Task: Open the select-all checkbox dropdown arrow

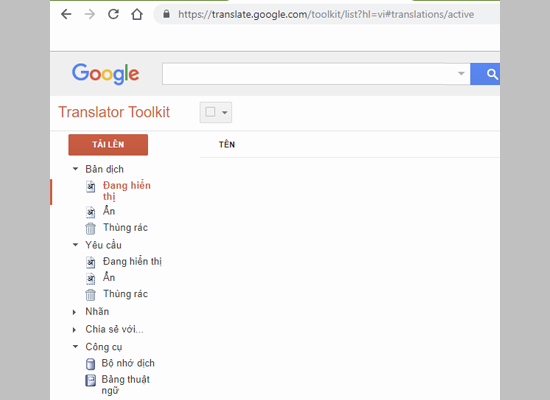Action: coord(225,113)
